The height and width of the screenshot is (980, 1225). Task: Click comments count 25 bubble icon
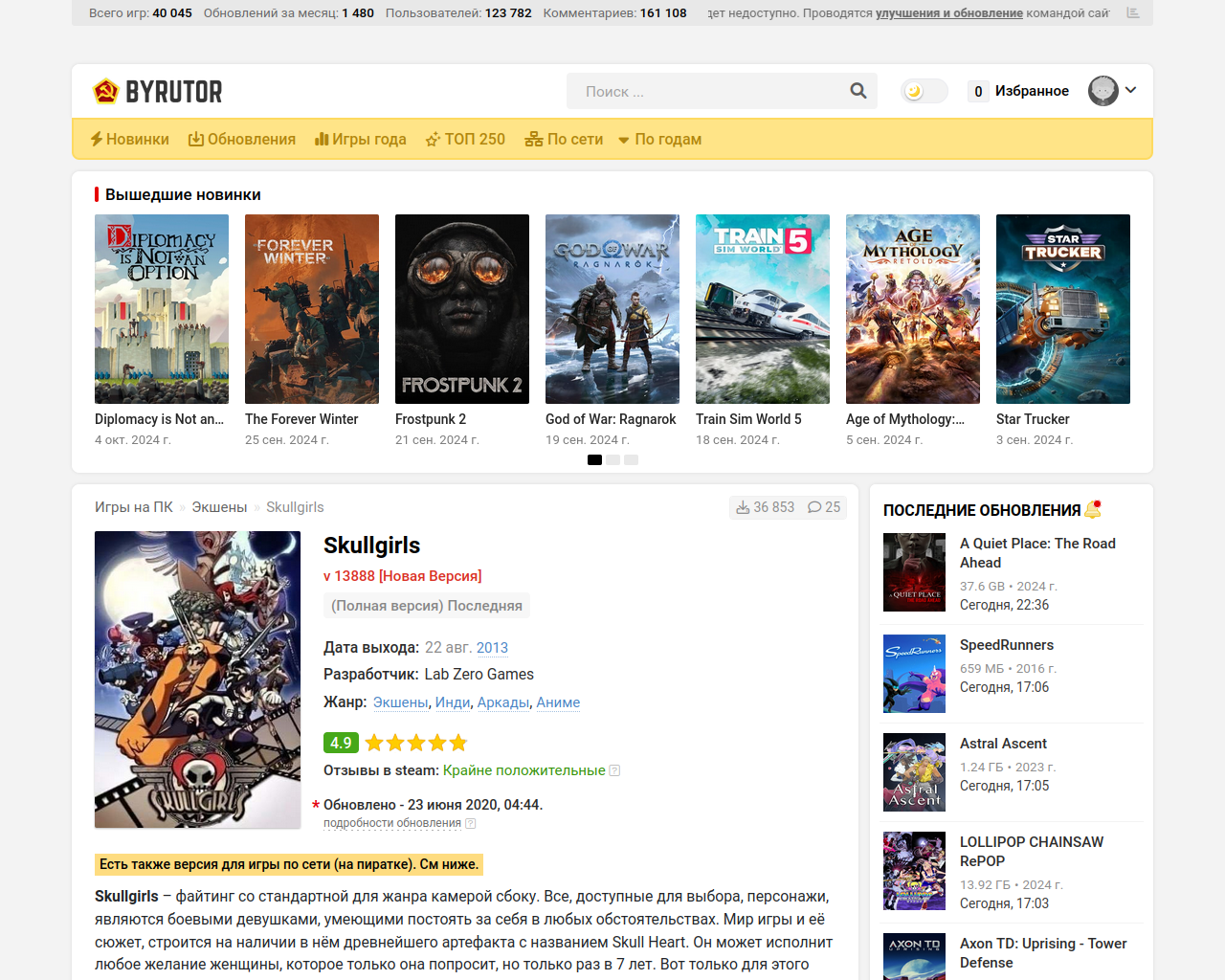[x=814, y=507]
